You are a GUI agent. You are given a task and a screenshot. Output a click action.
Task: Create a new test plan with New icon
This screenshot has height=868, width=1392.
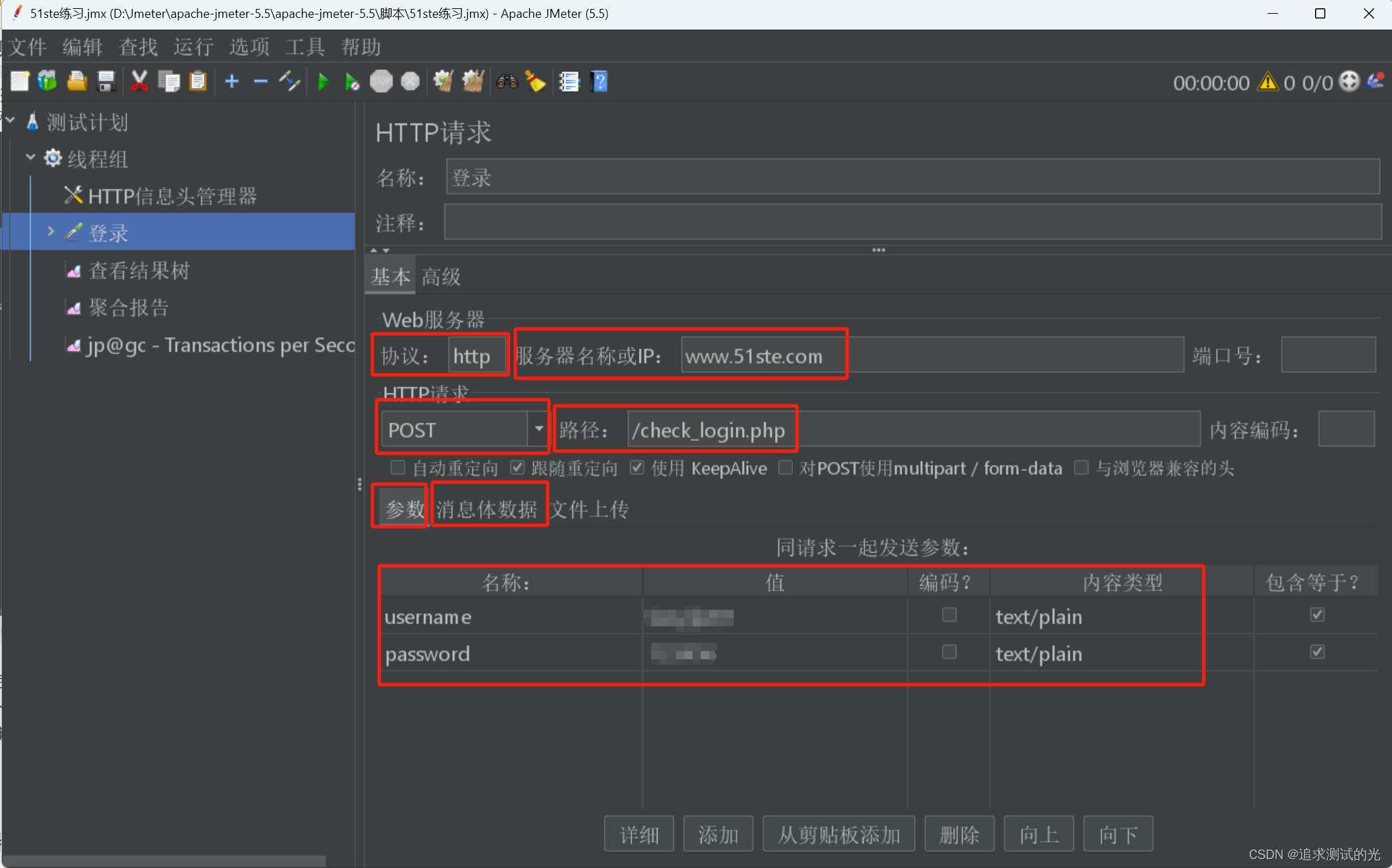click(20, 82)
